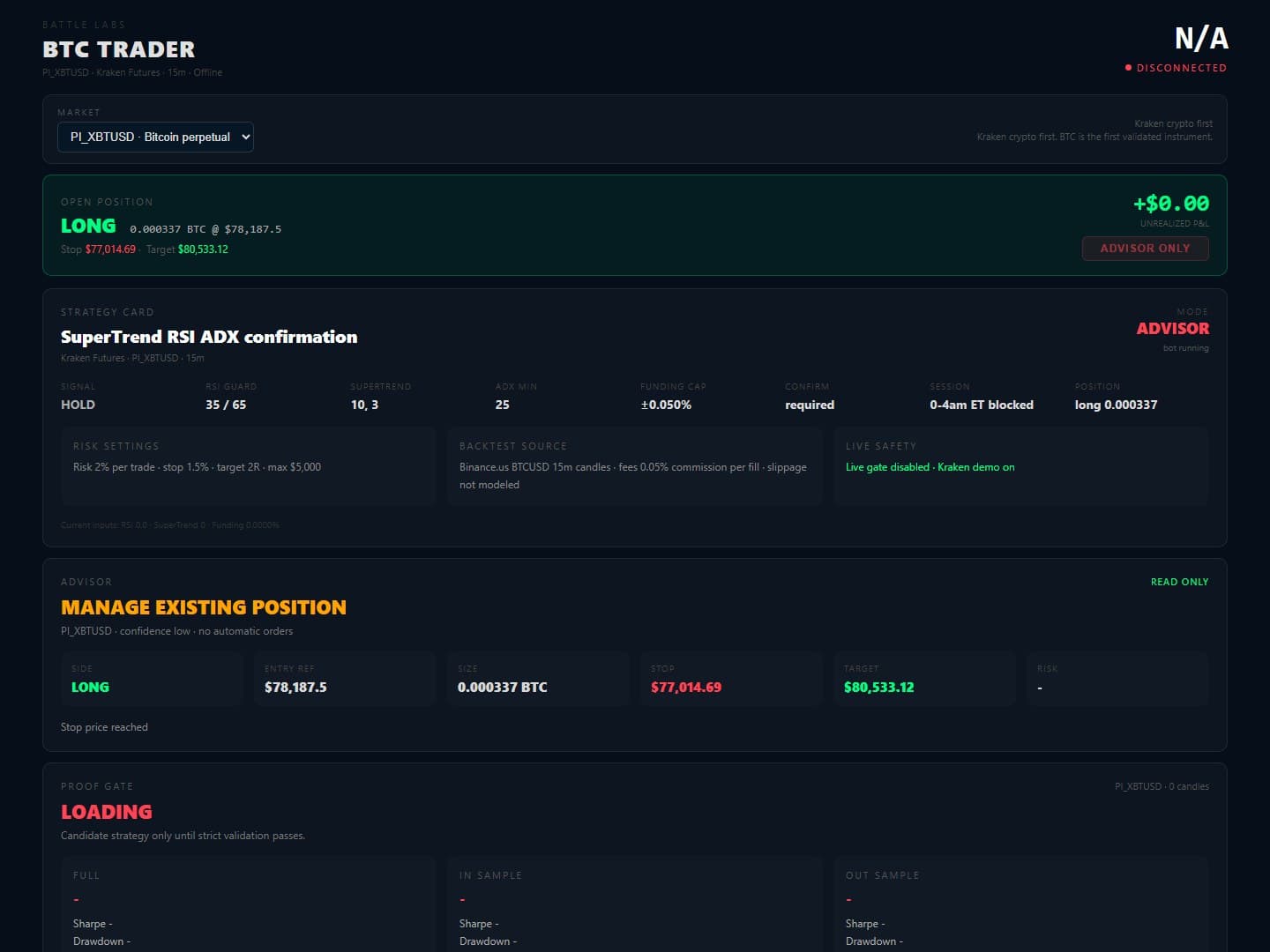Click the HOLD signal value
1270x952 pixels.
(78, 405)
